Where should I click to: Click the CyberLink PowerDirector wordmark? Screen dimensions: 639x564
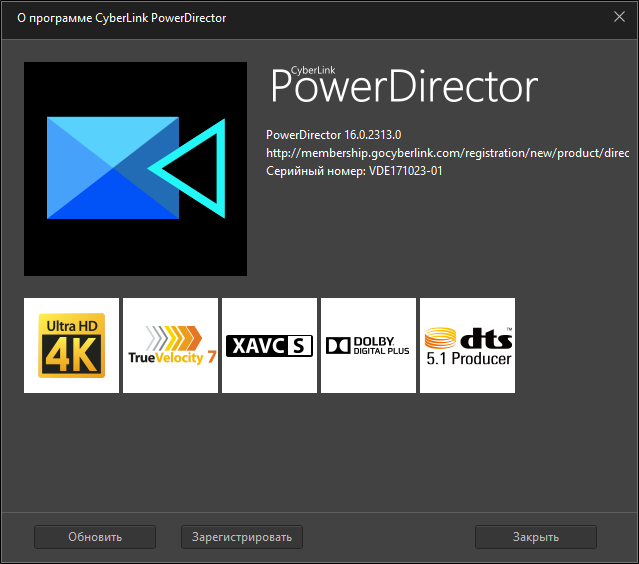pos(404,85)
